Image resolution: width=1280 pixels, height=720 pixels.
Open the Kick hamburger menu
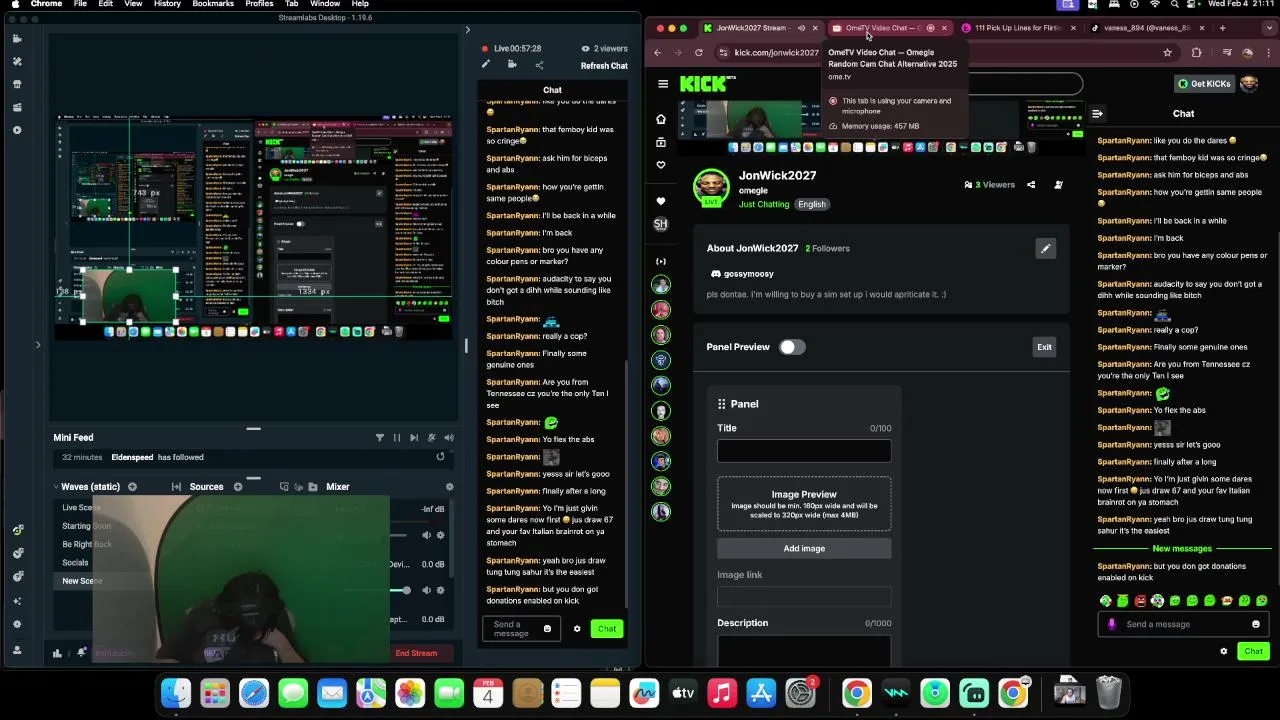[663, 84]
